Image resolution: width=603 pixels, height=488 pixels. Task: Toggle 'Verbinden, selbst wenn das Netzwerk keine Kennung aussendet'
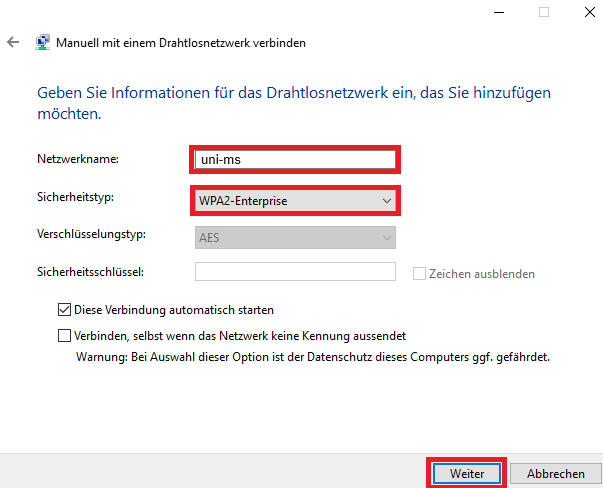pos(66,336)
